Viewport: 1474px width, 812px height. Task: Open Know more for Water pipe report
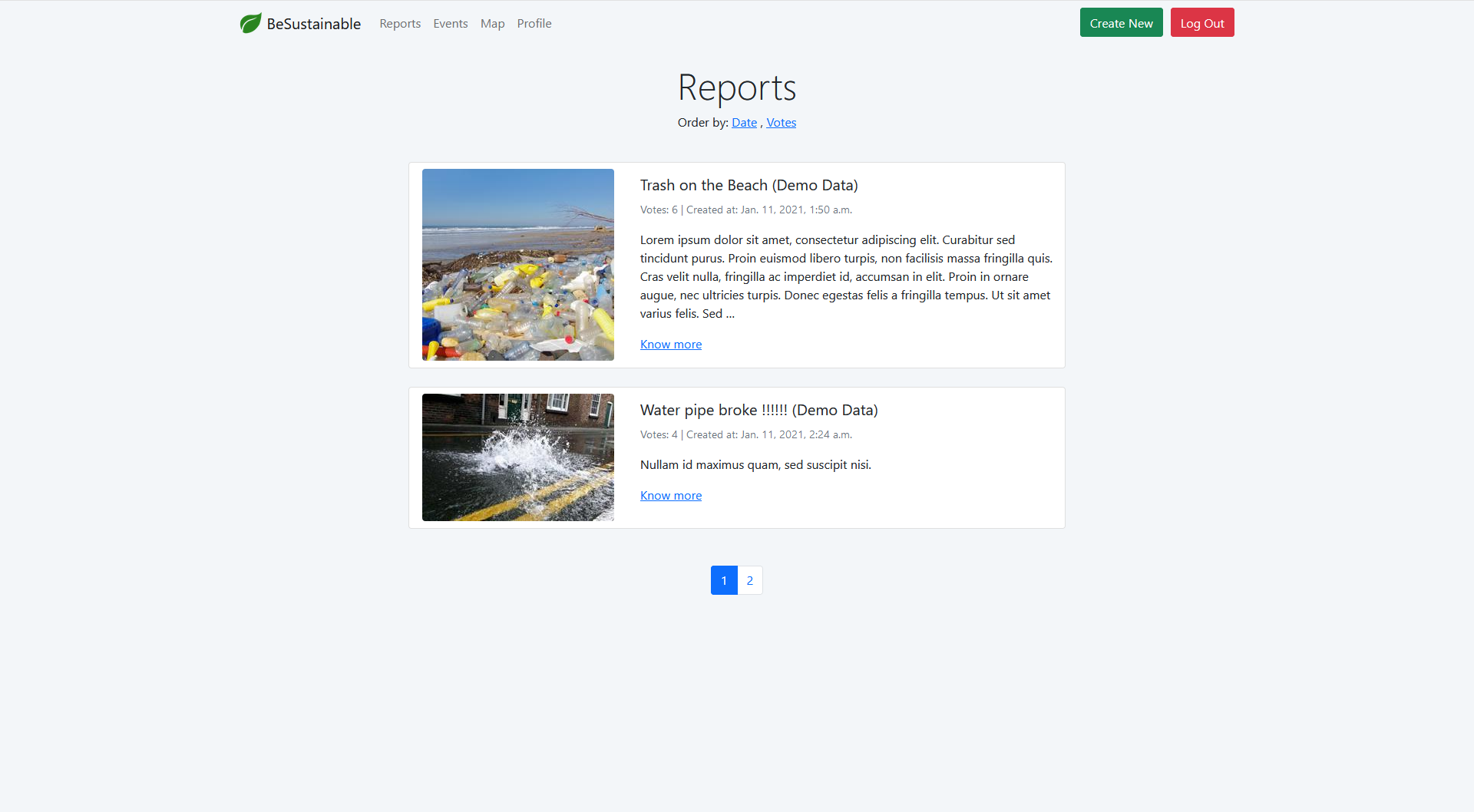(670, 496)
